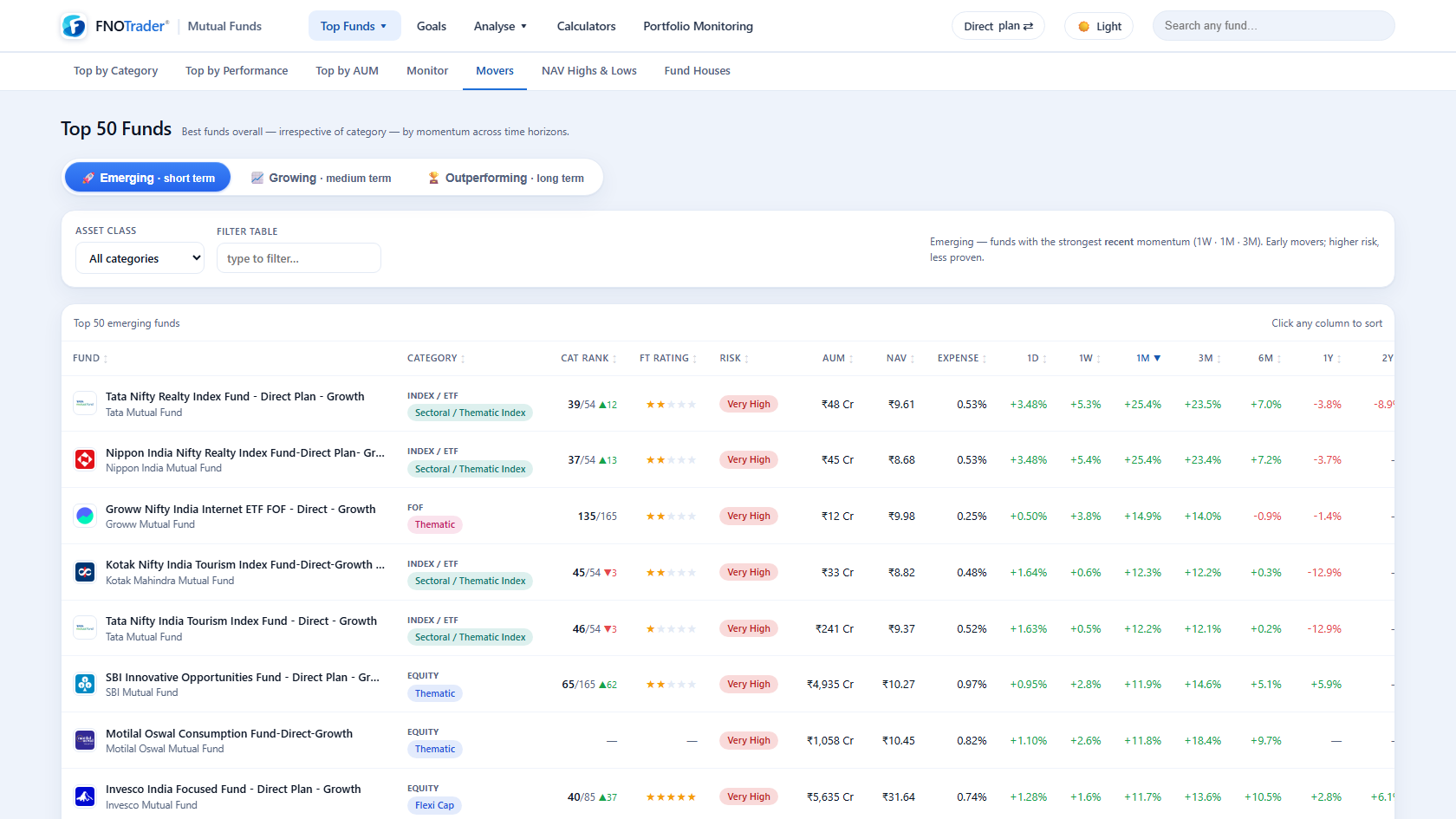Viewport: 1456px width, 819px height.
Task: Open Invesco India Focused Fund link
Action: 233,789
